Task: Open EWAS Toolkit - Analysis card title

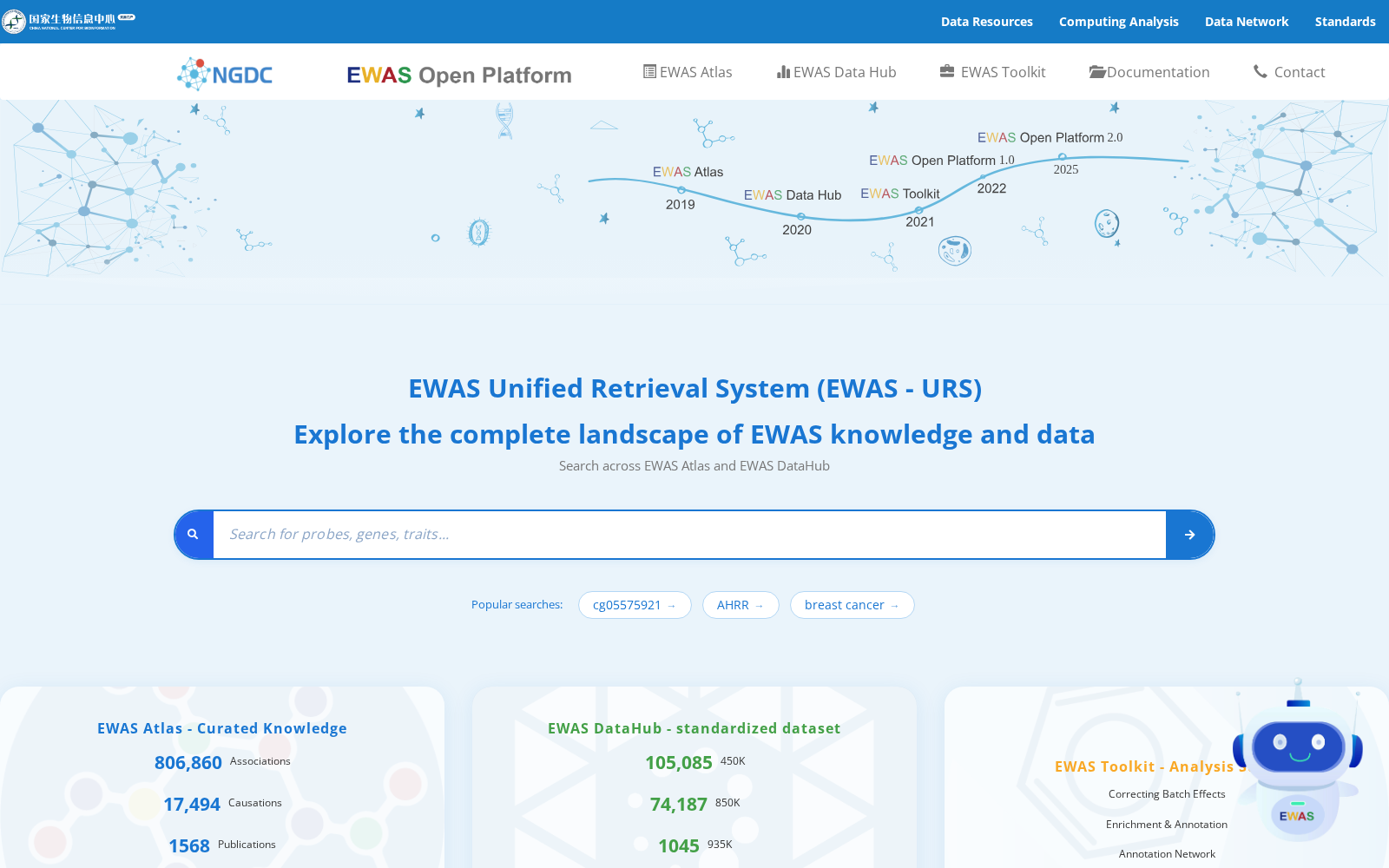Action: (1150, 766)
